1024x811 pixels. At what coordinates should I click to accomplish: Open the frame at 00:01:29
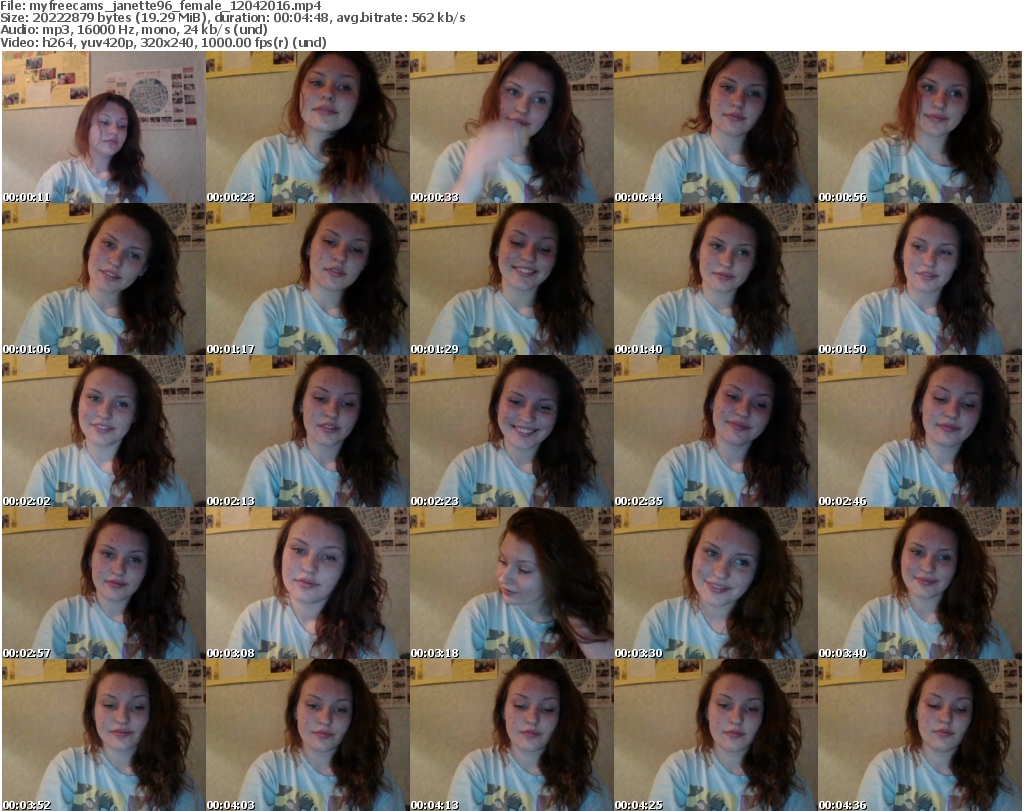(x=511, y=279)
